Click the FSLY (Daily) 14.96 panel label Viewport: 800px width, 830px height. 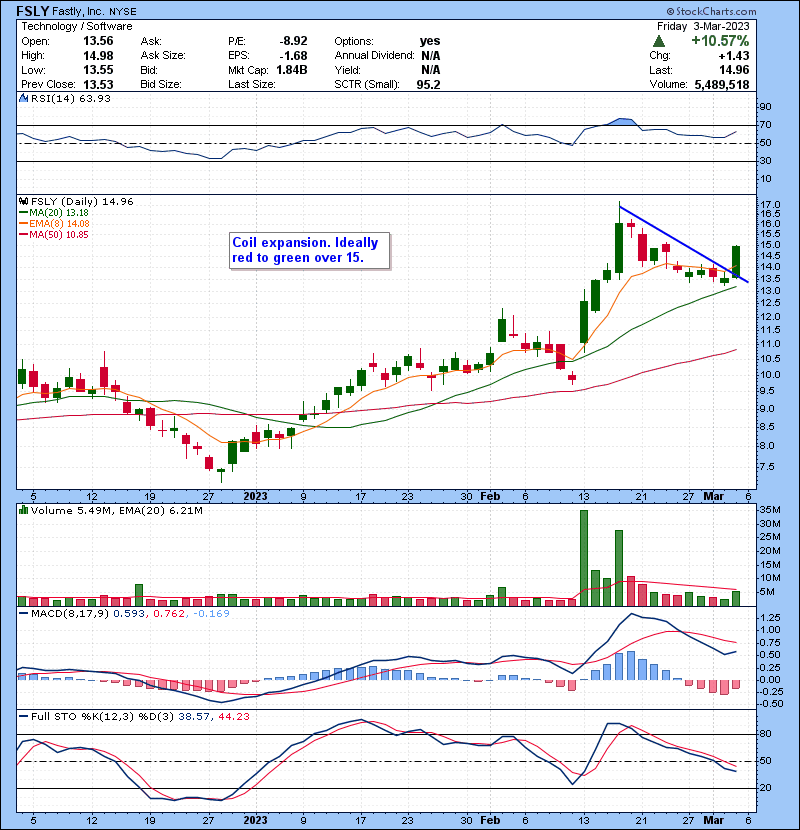pos(82,202)
